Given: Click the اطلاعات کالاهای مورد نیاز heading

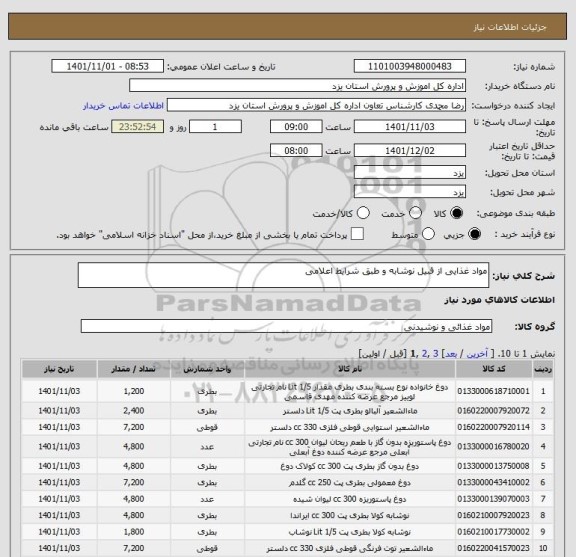Looking at the screenshot, I should coord(499,300).
